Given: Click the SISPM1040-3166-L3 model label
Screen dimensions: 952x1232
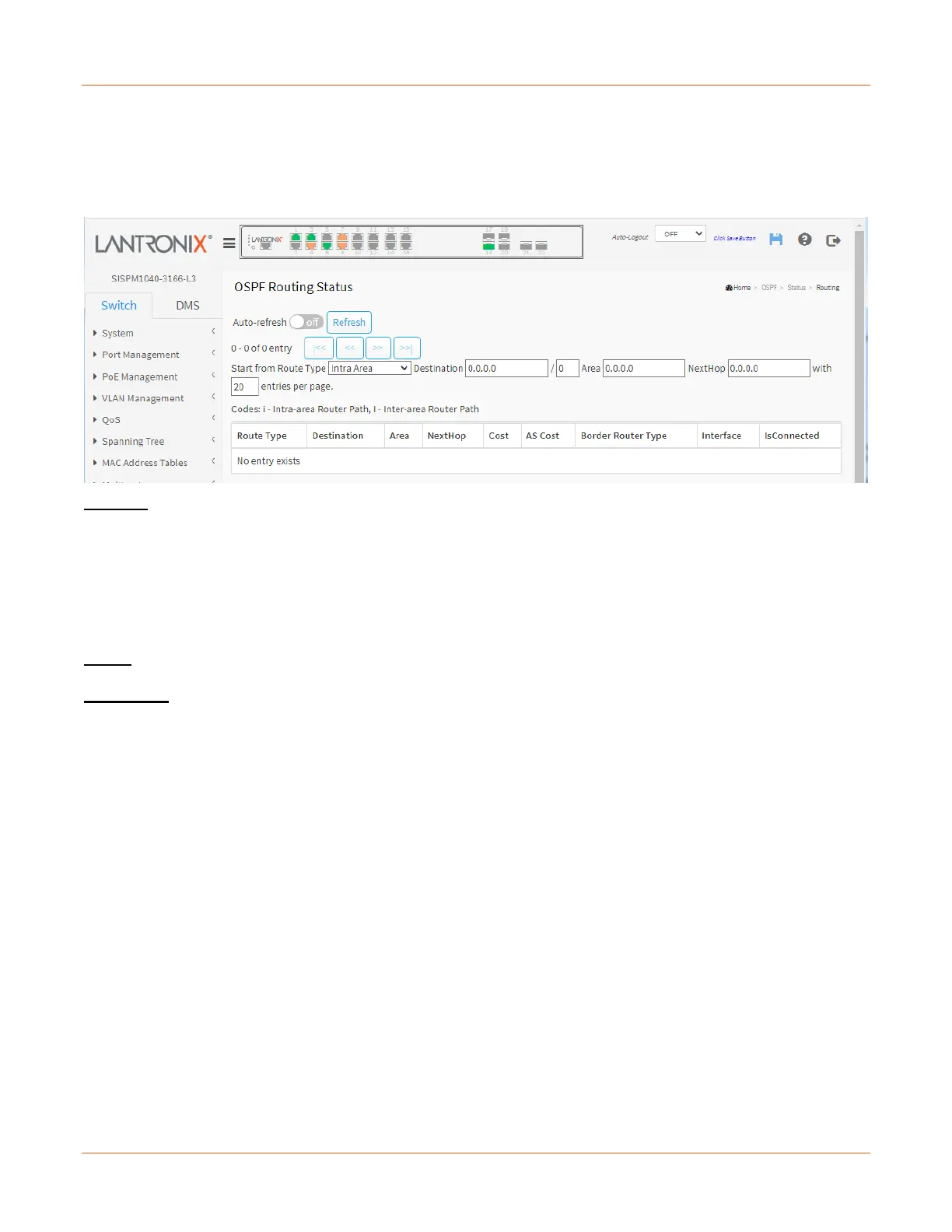Looking at the screenshot, I should 153,278.
